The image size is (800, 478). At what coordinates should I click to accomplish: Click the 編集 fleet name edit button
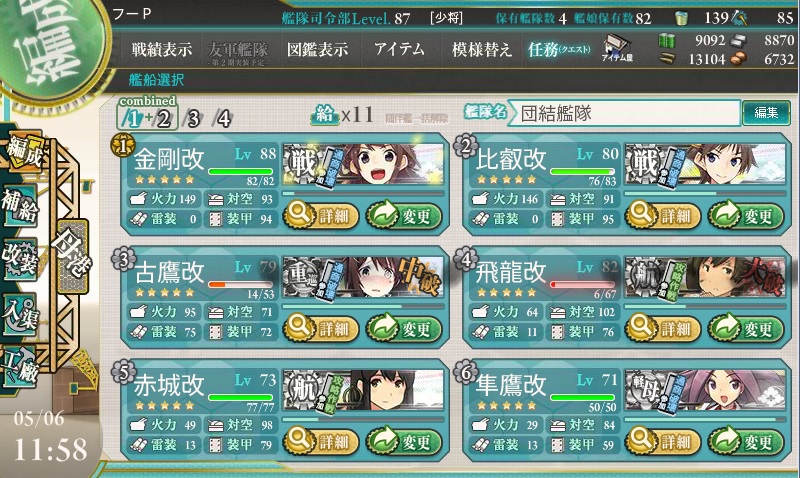point(766,113)
